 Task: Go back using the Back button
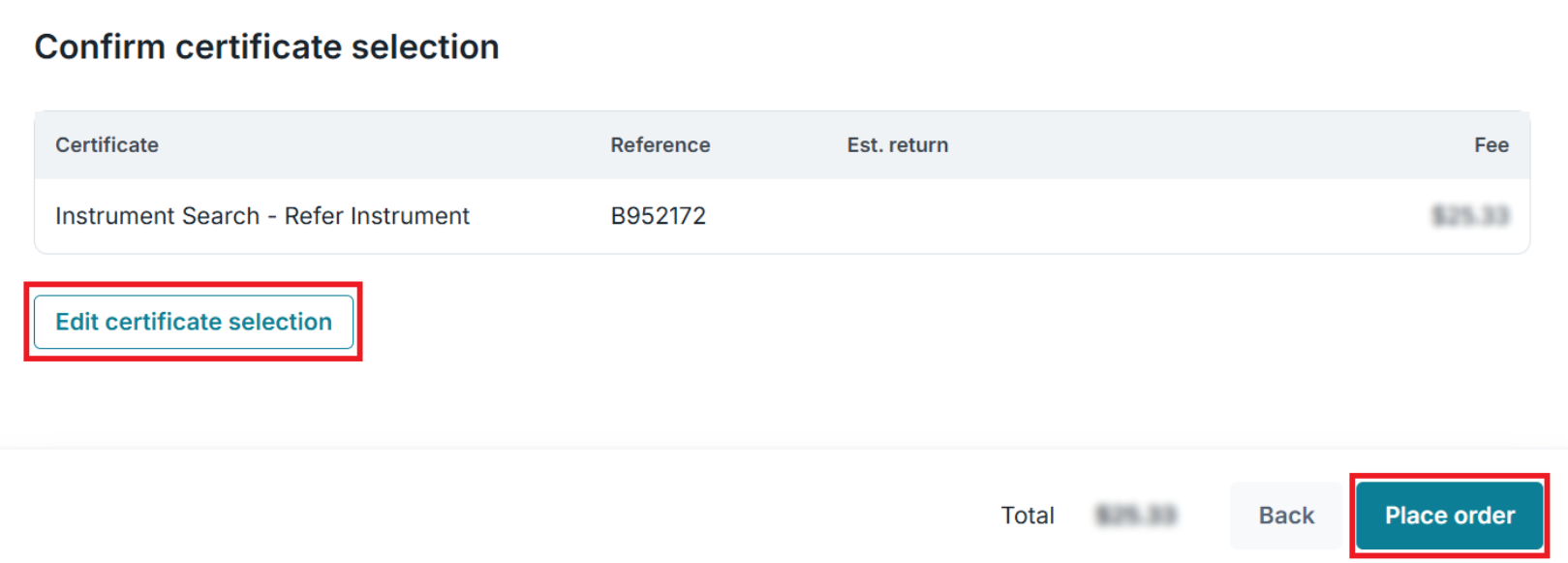pyautogui.click(x=1286, y=516)
